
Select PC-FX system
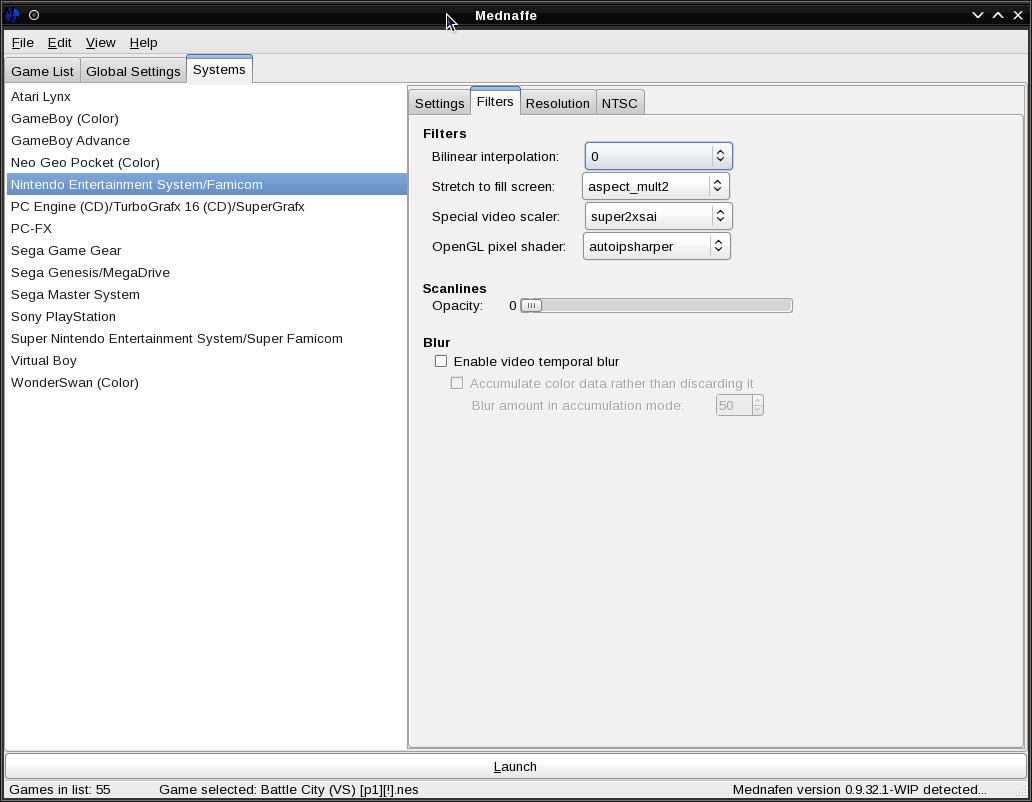pyautogui.click(x=207, y=228)
